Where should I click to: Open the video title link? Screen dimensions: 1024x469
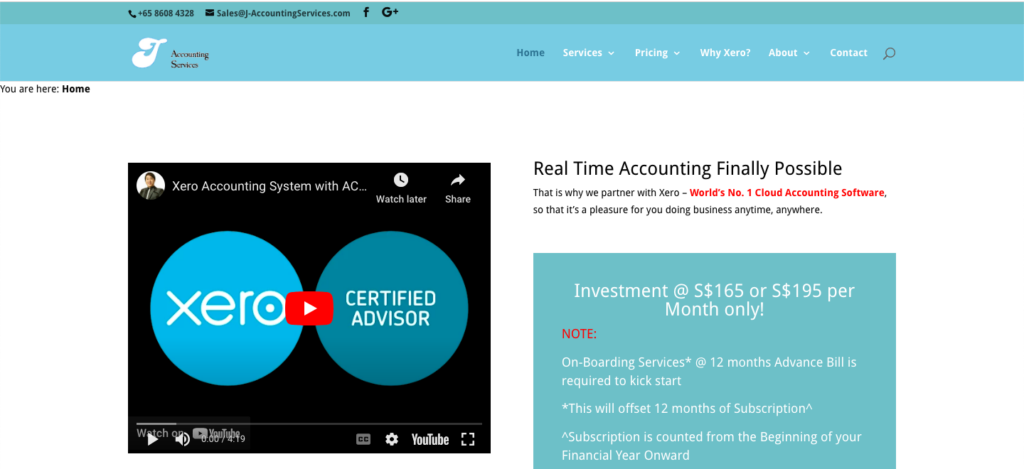pos(270,186)
